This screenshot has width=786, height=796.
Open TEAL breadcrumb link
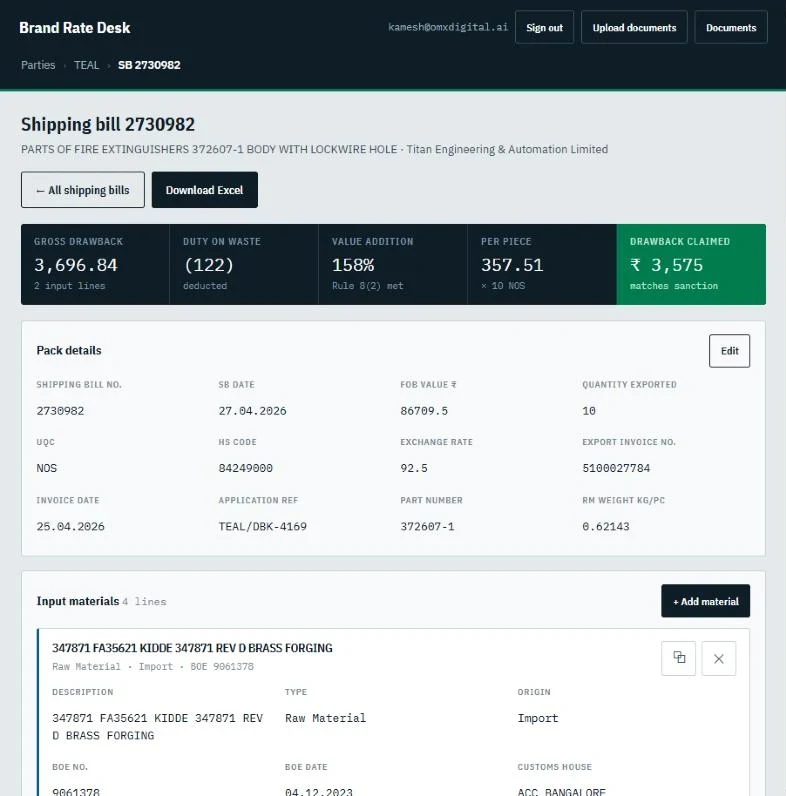coord(86,65)
